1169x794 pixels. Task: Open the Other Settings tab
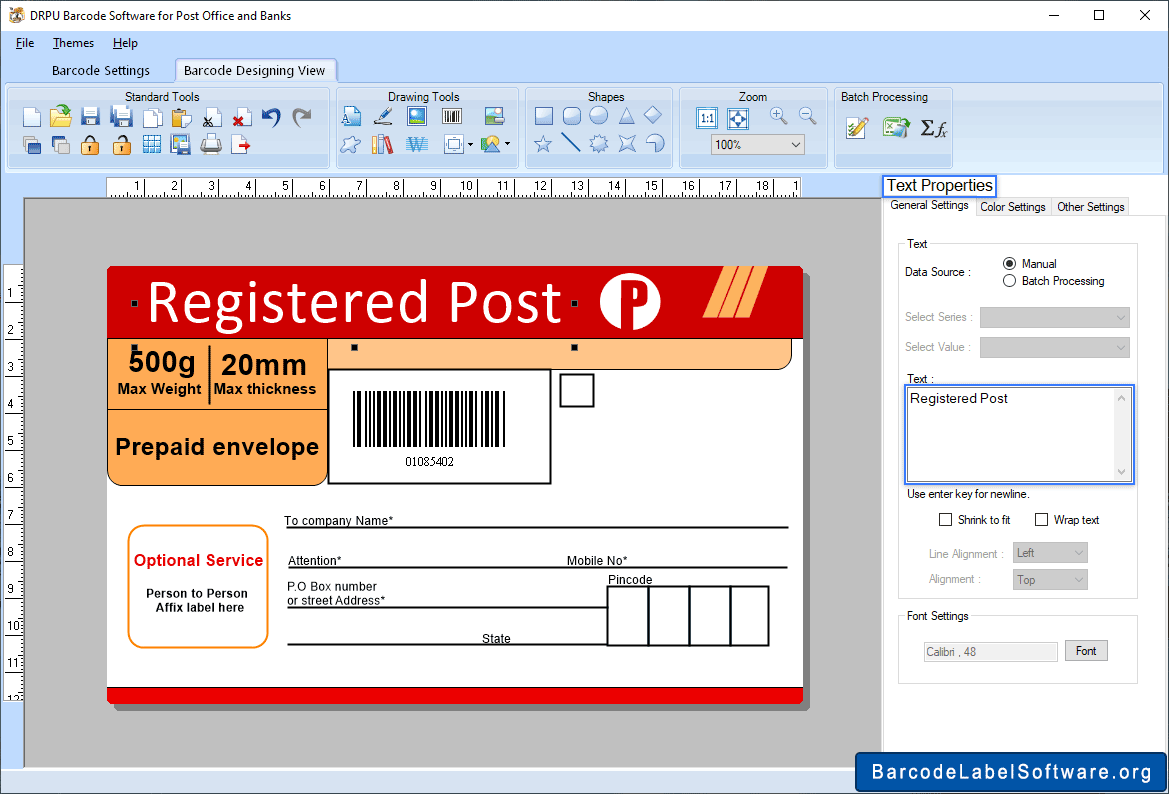[x=1090, y=207]
